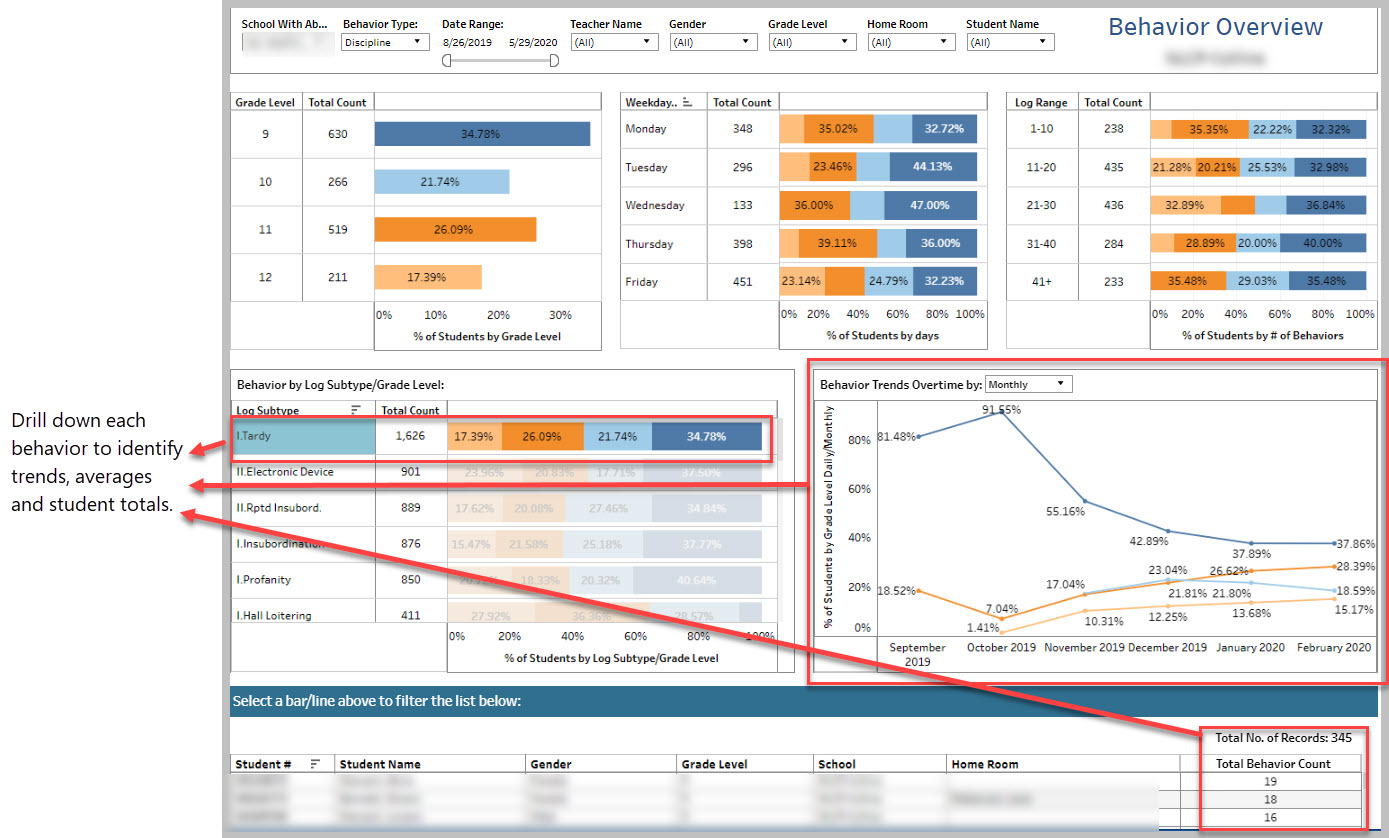The image size is (1389, 838).
Task: Select the I.Tardy log subtype row
Action: 304,436
